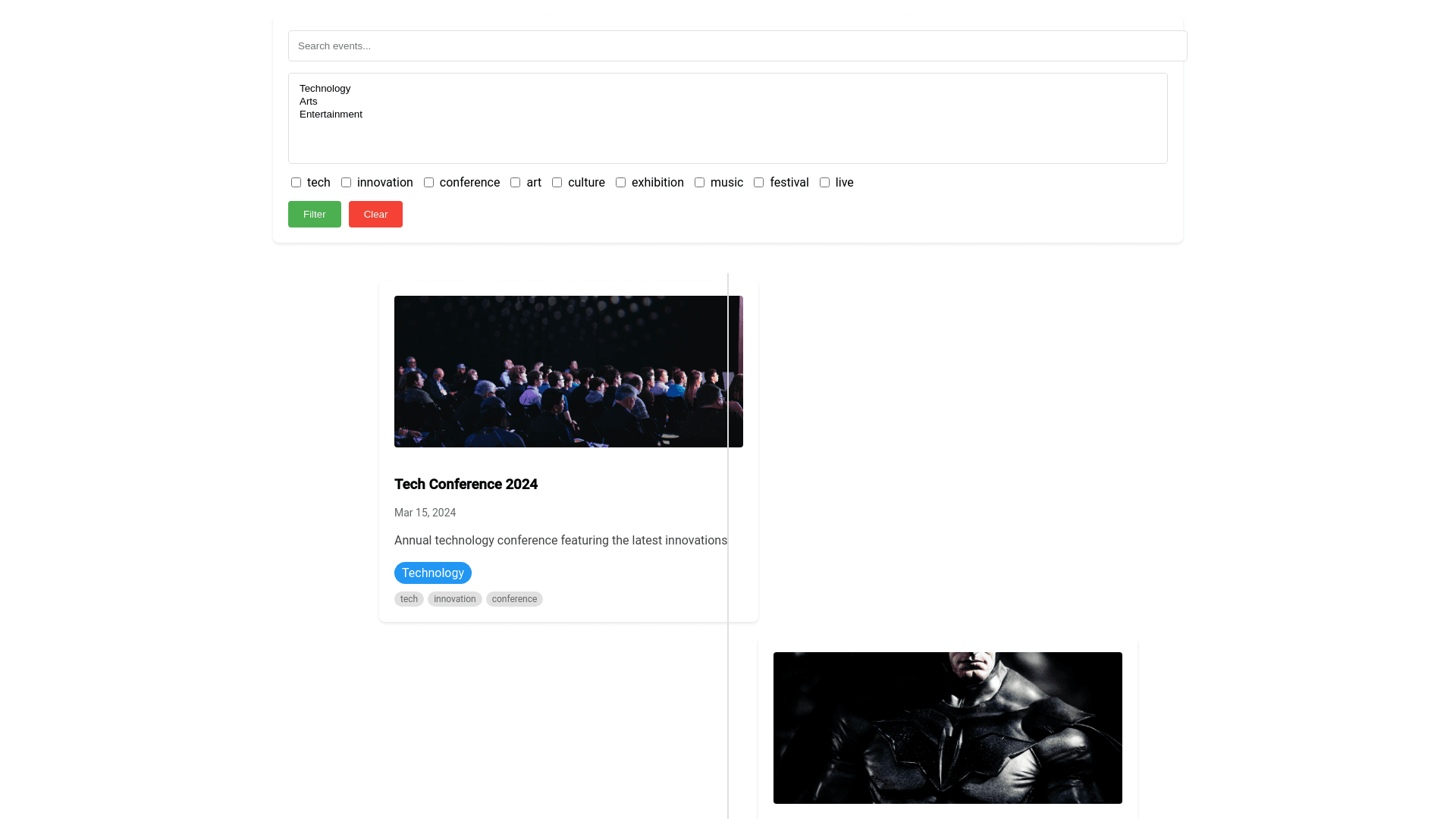Enable the innovation checkbox filter
This screenshot has height=819, width=1456.
click(347, 183)
